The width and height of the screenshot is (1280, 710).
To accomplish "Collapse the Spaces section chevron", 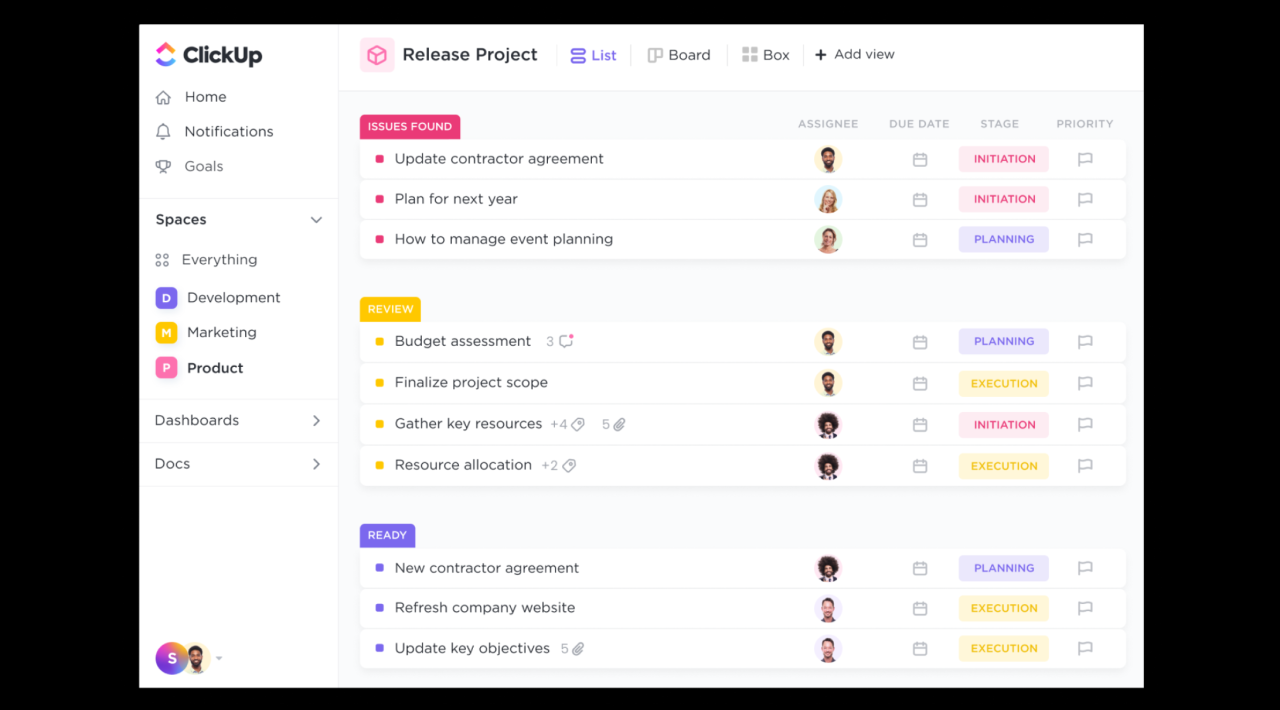I will pos(316,219).
